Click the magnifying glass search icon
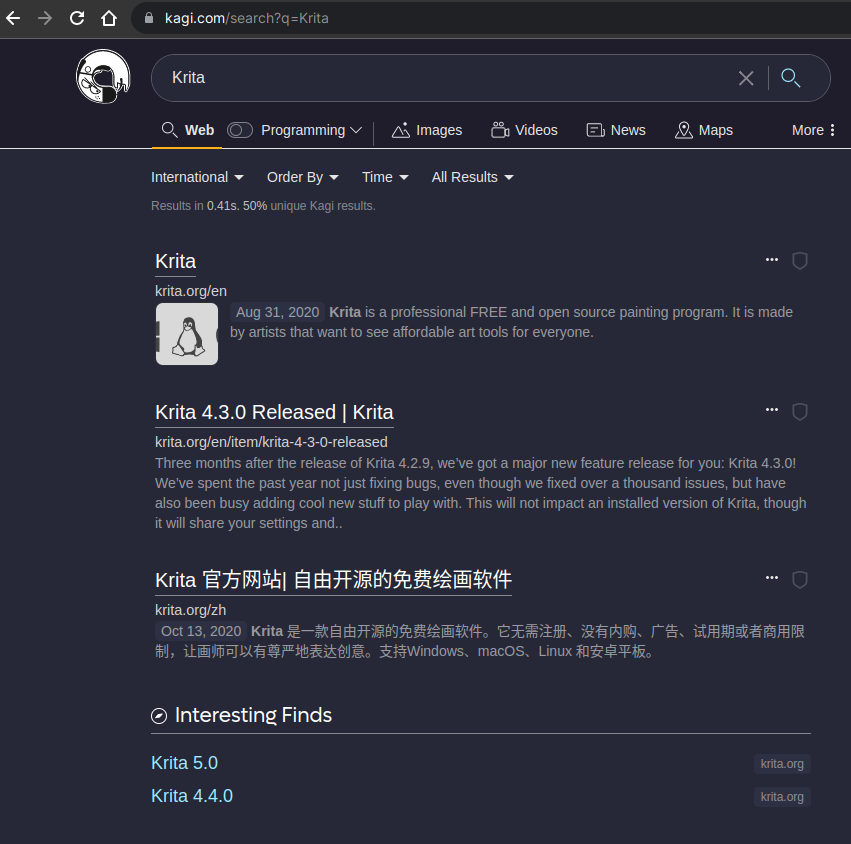Screen dimensions: 851x844 coord(791,78)
